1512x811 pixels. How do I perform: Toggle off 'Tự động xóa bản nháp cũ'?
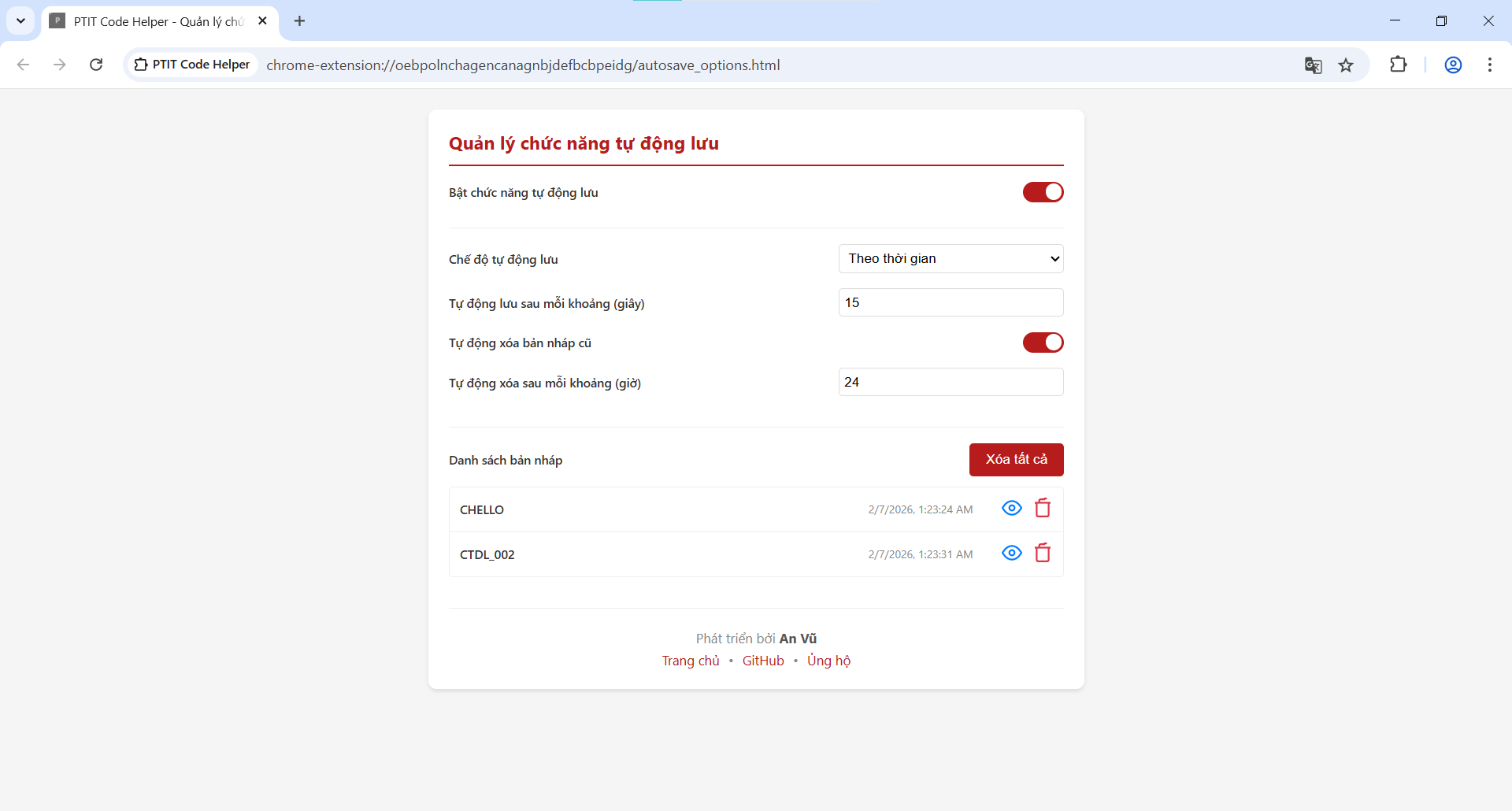[1043, 343]
